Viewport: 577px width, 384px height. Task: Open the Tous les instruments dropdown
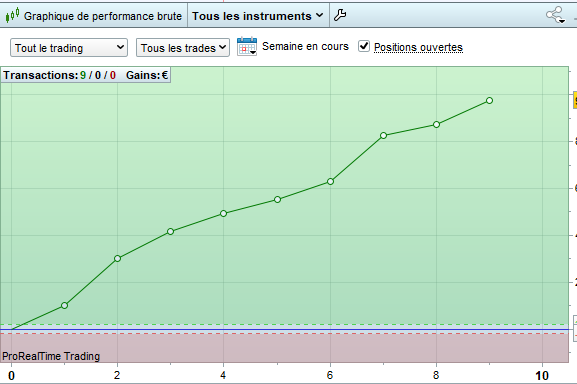(x=258, y=16)
